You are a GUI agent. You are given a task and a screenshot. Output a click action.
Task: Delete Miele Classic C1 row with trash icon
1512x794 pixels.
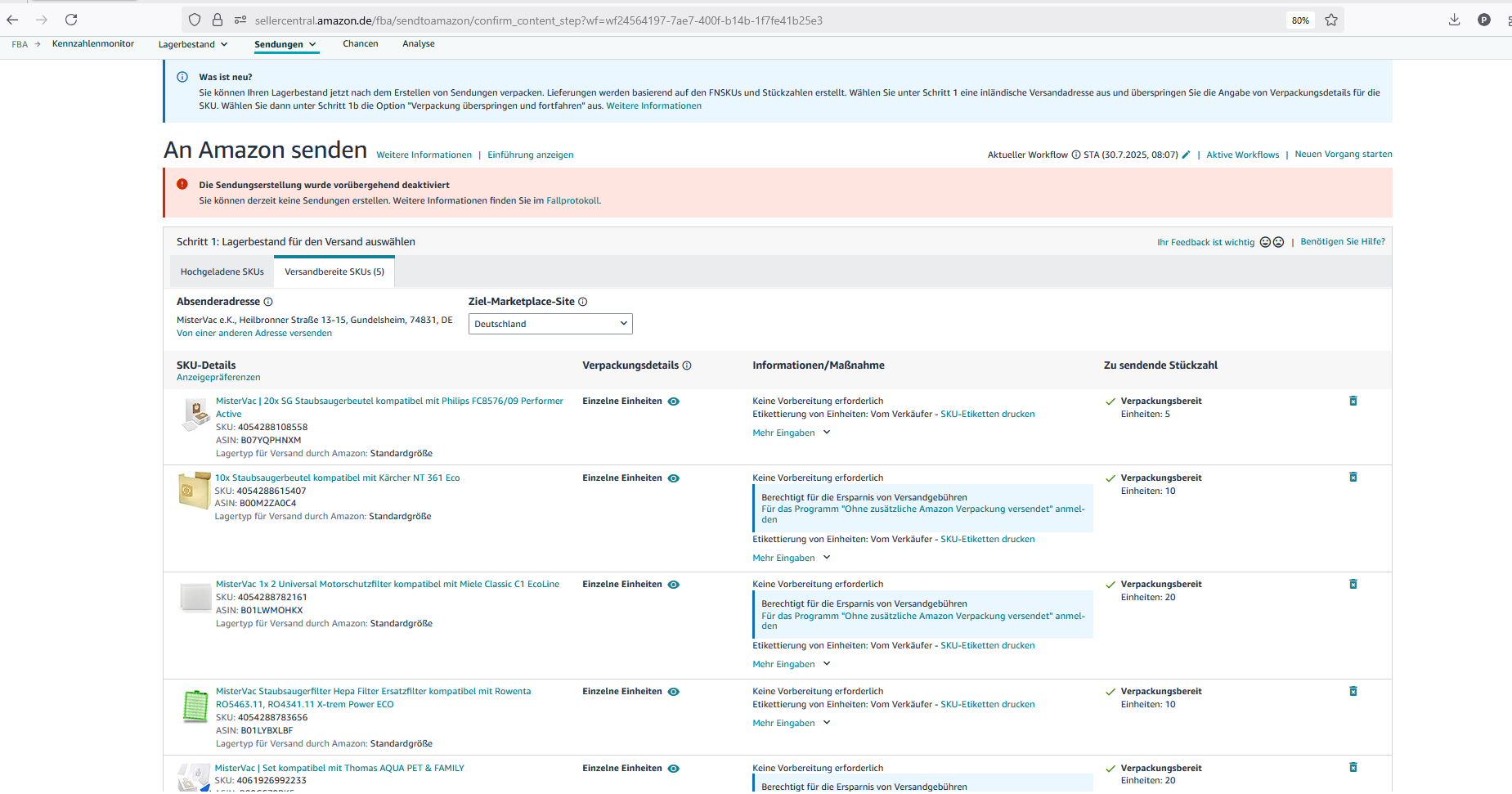tap(1353, 584)
